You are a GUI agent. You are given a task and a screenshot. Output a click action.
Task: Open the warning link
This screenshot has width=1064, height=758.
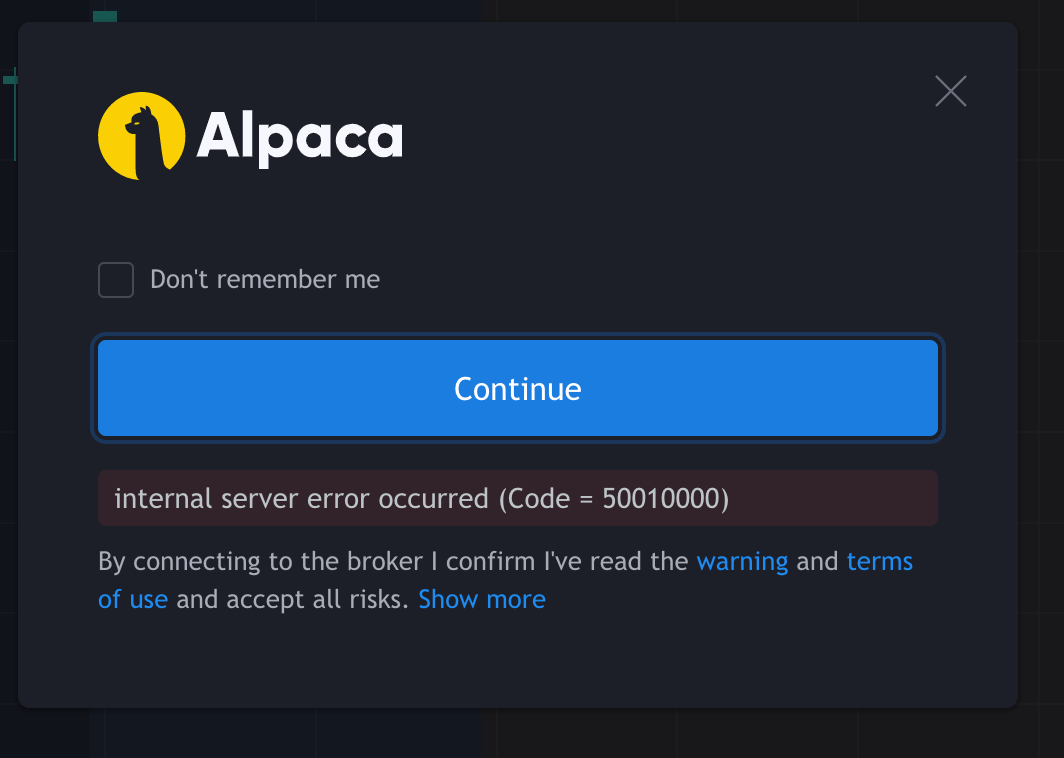click(x=742, y=561)
